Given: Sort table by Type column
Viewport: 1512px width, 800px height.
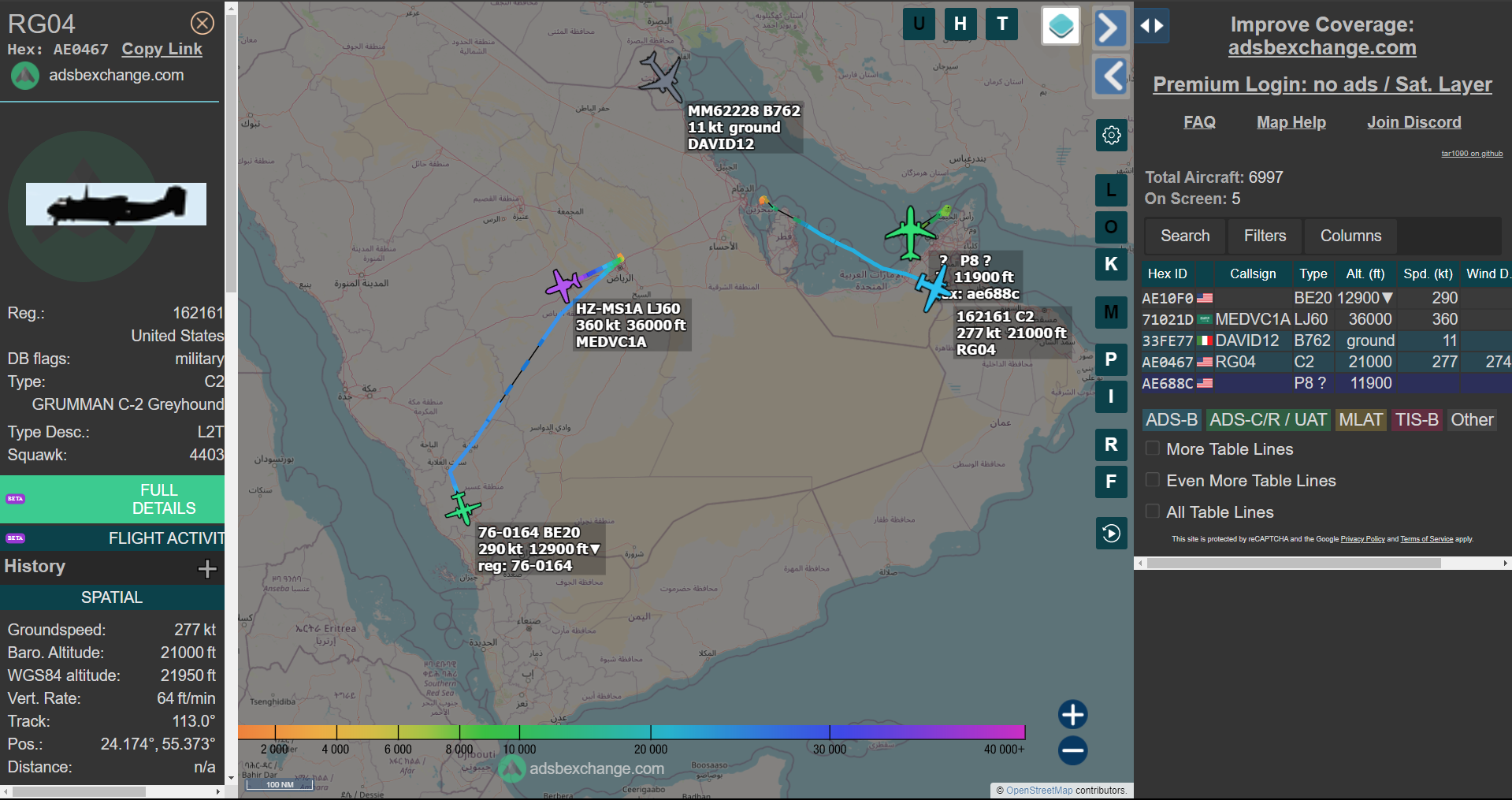Looking at the screenshot, I should pos(1313,273).
